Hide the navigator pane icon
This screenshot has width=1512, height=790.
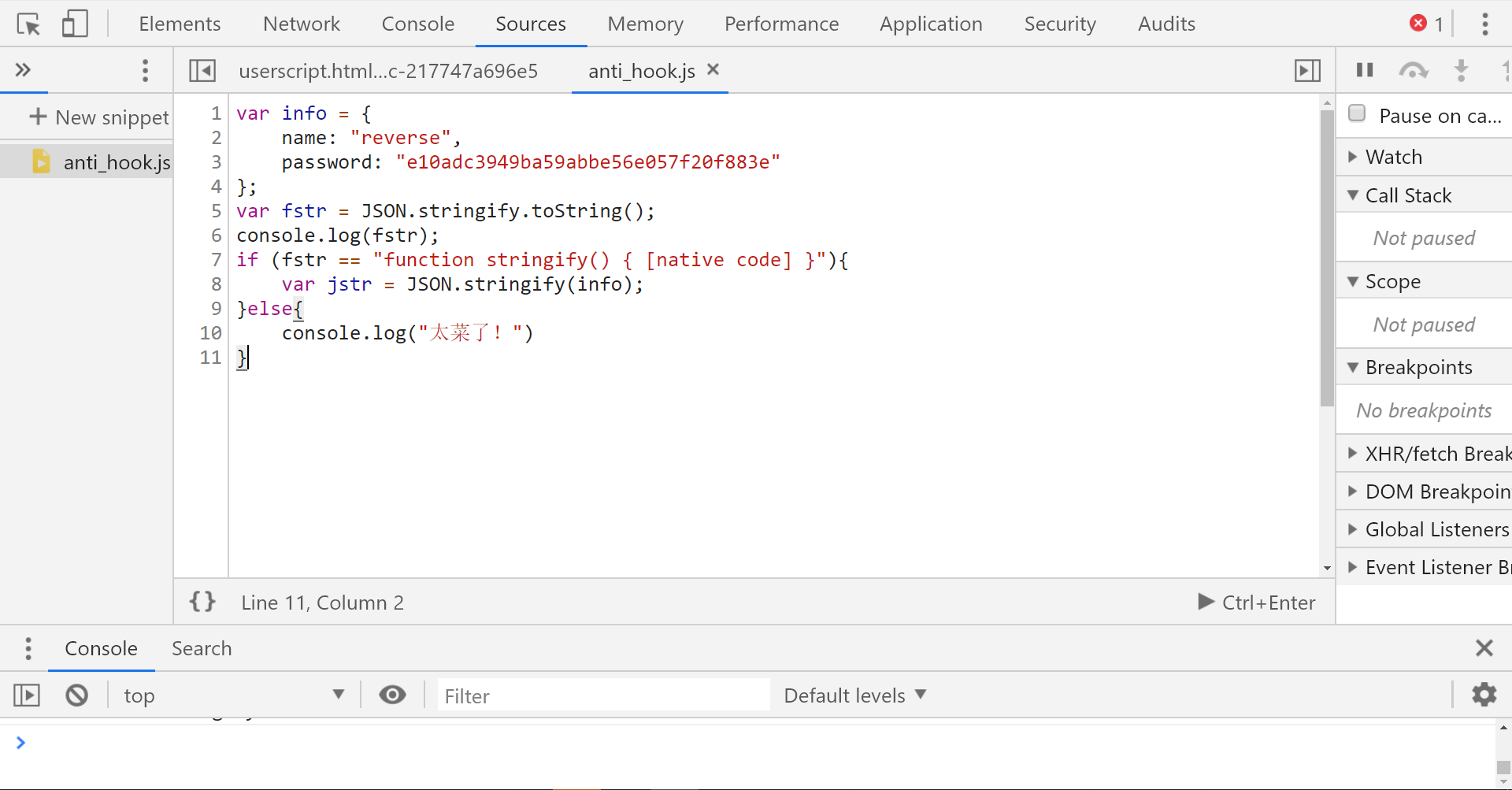(x=202, y=71)
